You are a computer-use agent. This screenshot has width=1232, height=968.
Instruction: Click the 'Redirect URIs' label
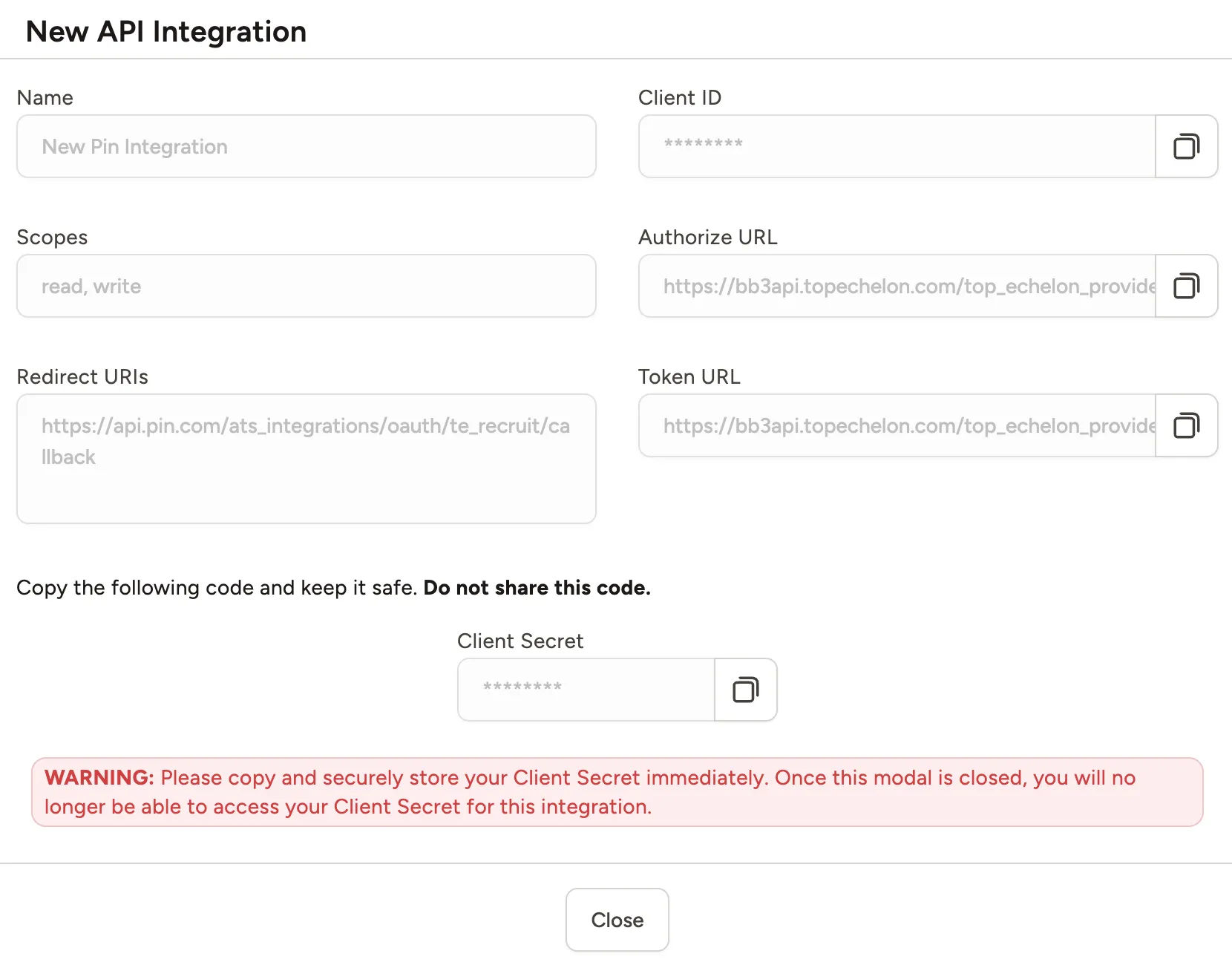(82, 377)
